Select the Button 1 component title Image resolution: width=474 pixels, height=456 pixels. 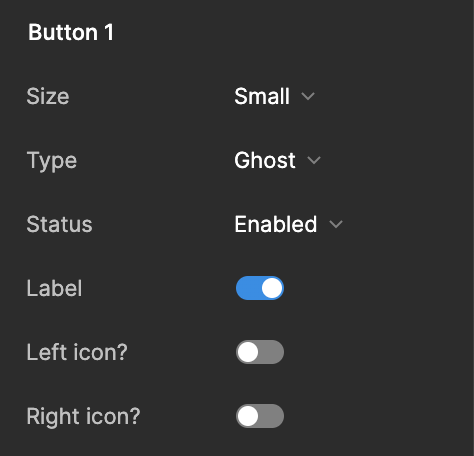(71, 32)
